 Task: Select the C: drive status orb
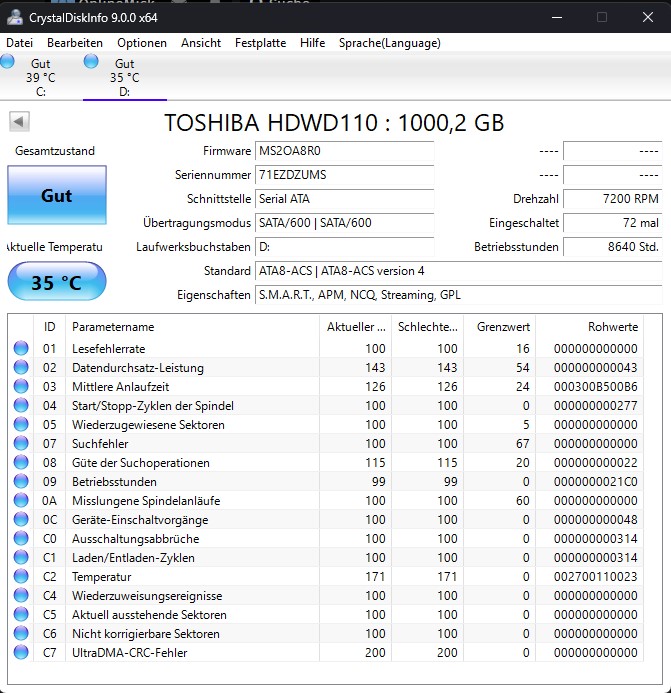[7, 61]
